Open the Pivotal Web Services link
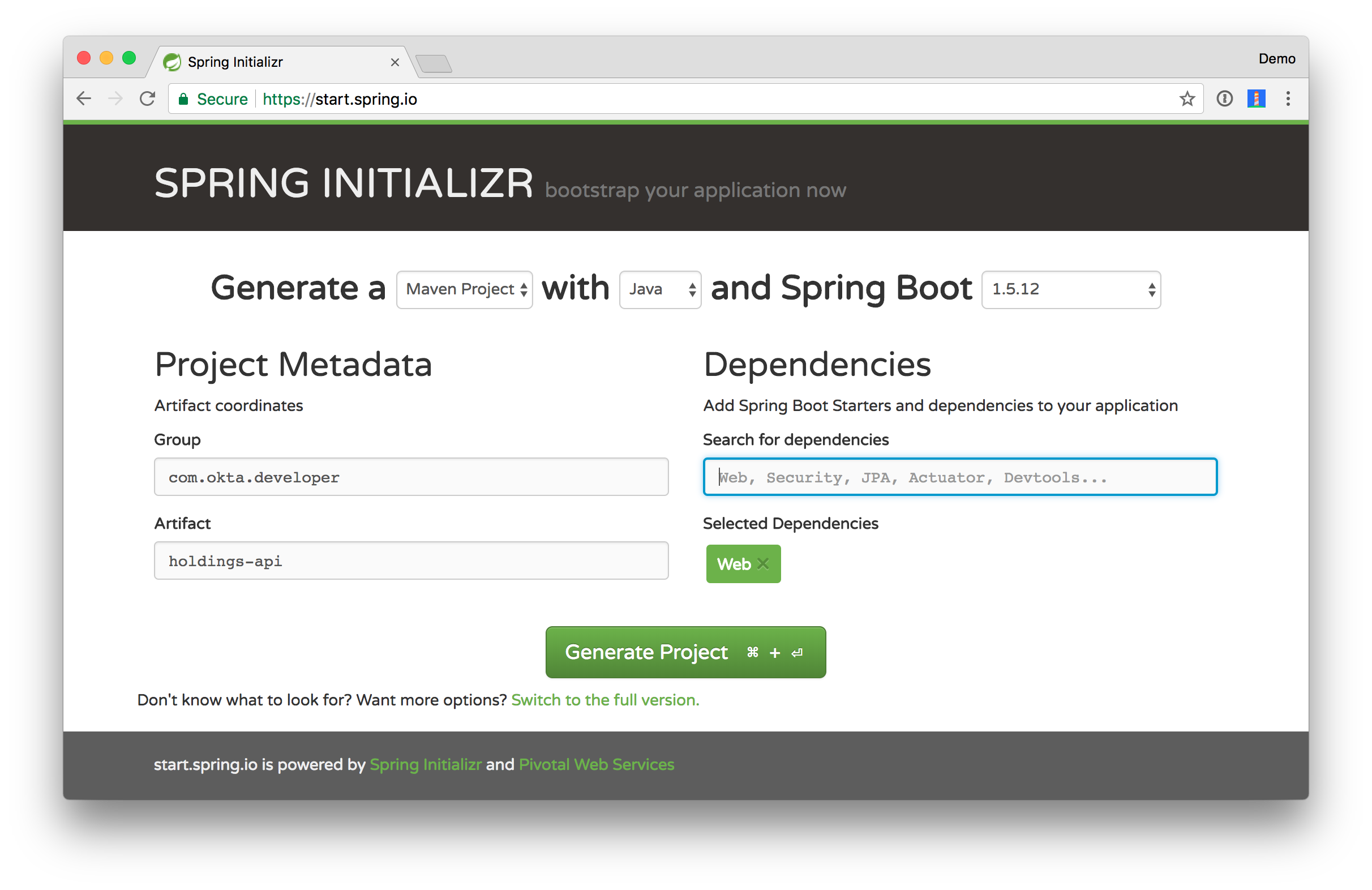This screenshot has height=890, width=1372. pyautogui.click(x=596, y=764)
